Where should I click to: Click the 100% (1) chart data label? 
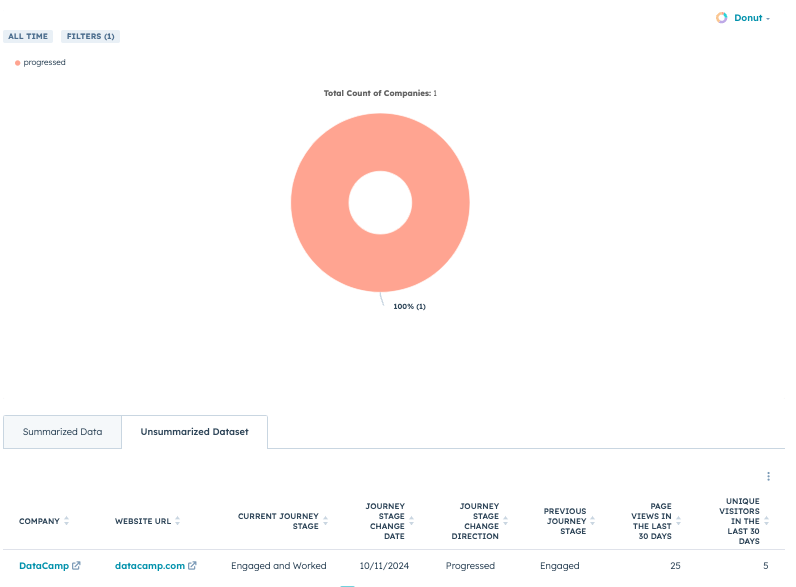[409, 306]
